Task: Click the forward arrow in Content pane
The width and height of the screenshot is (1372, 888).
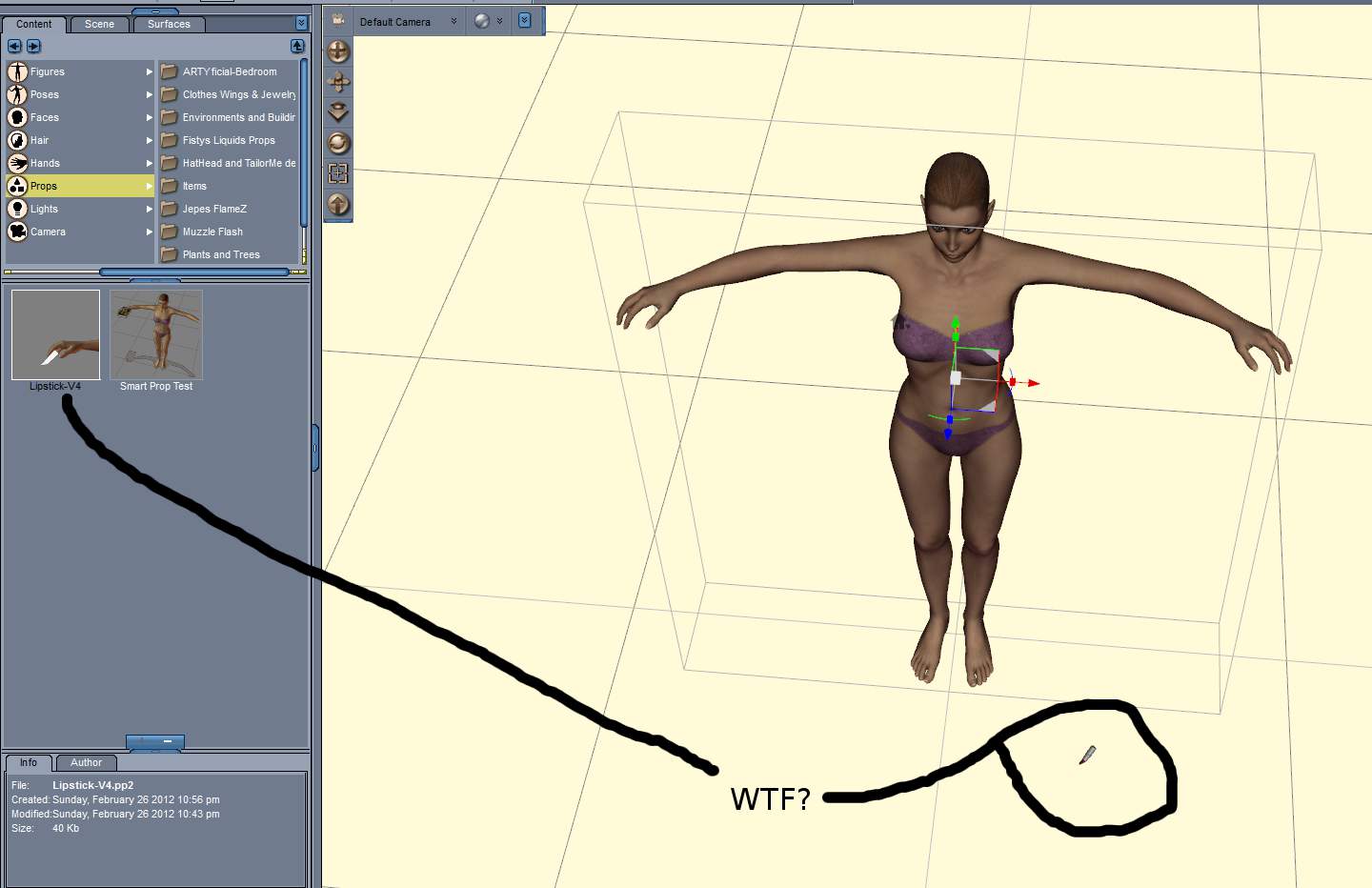Action: [33, 46]
